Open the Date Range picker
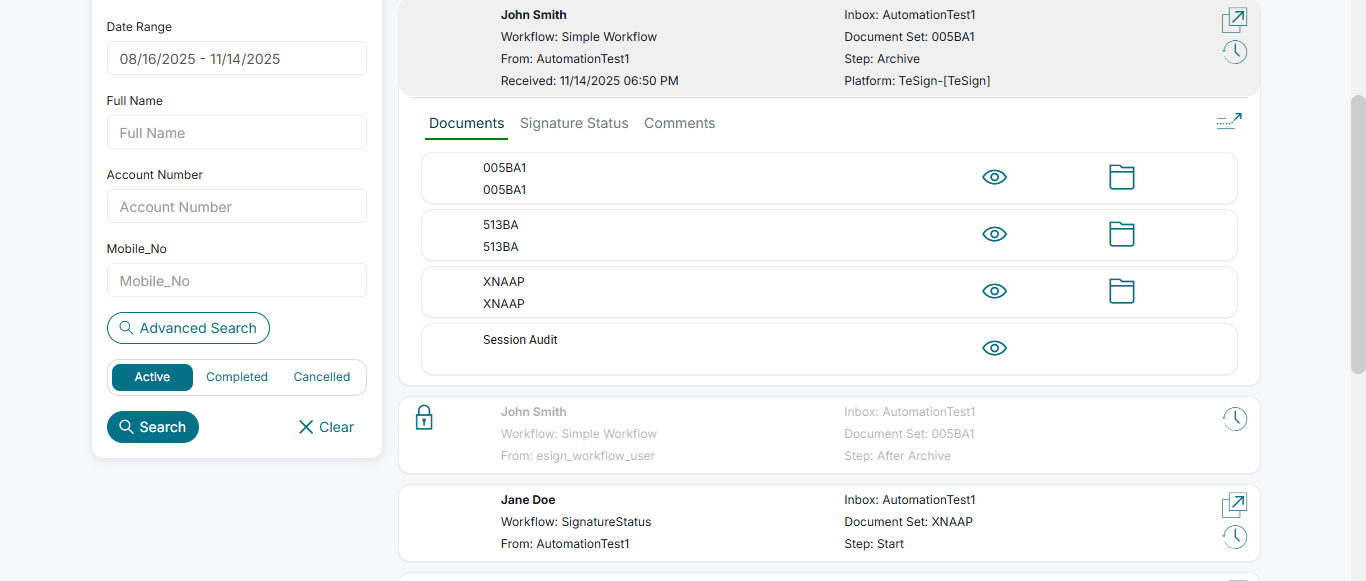 pos(237,59)
